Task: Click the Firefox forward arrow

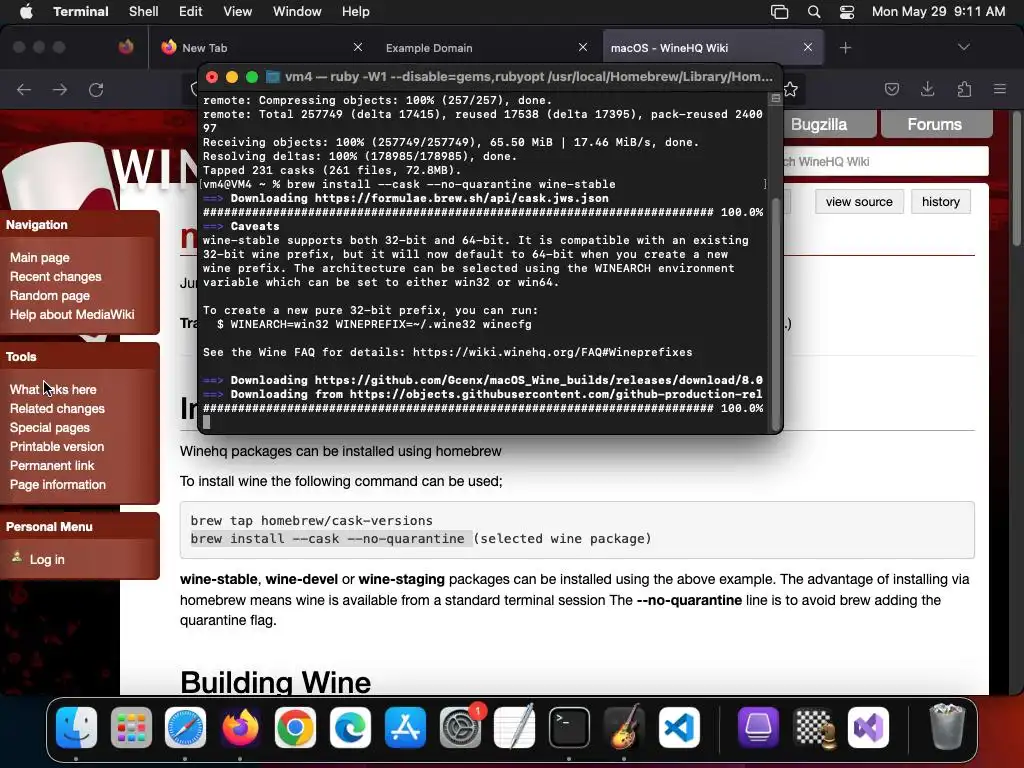Action: point(60,89)
